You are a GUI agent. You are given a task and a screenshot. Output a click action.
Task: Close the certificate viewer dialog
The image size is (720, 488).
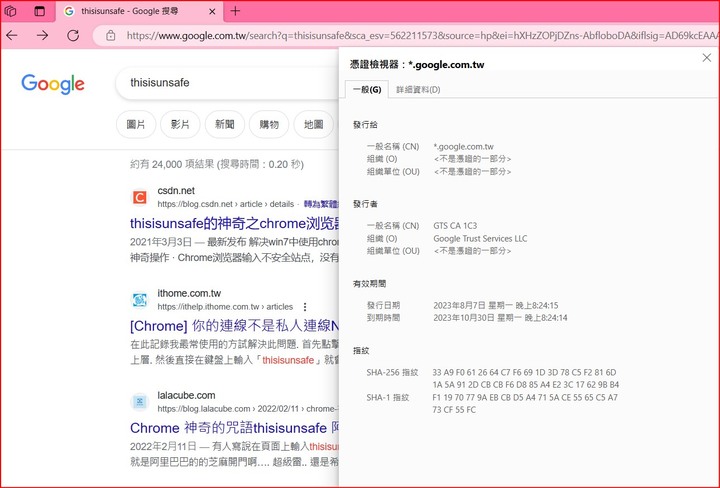tap(707, 58)
